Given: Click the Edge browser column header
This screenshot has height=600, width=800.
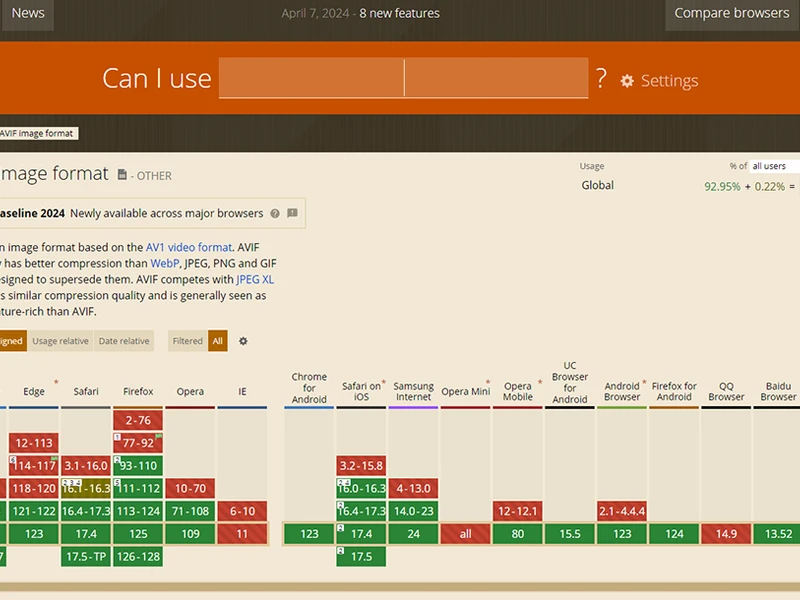Looking at the screenshot, I should tap(34, 391).
